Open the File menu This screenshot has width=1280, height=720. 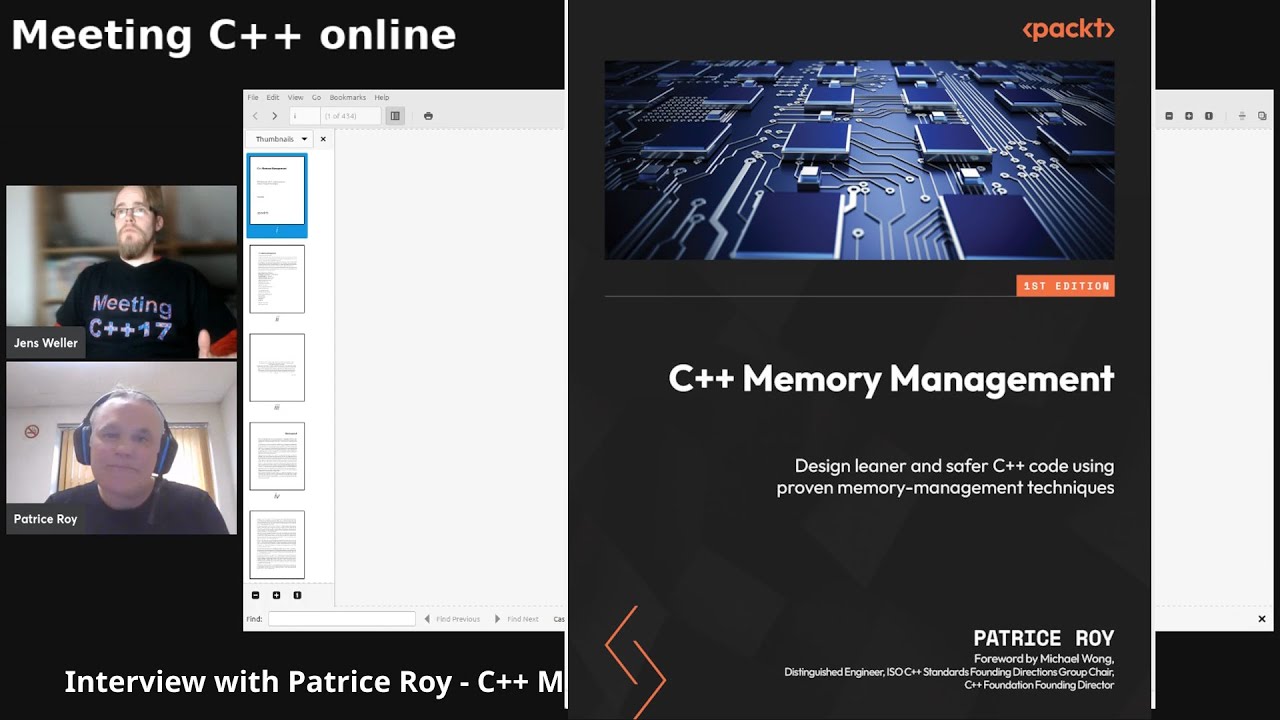point(253,97)
